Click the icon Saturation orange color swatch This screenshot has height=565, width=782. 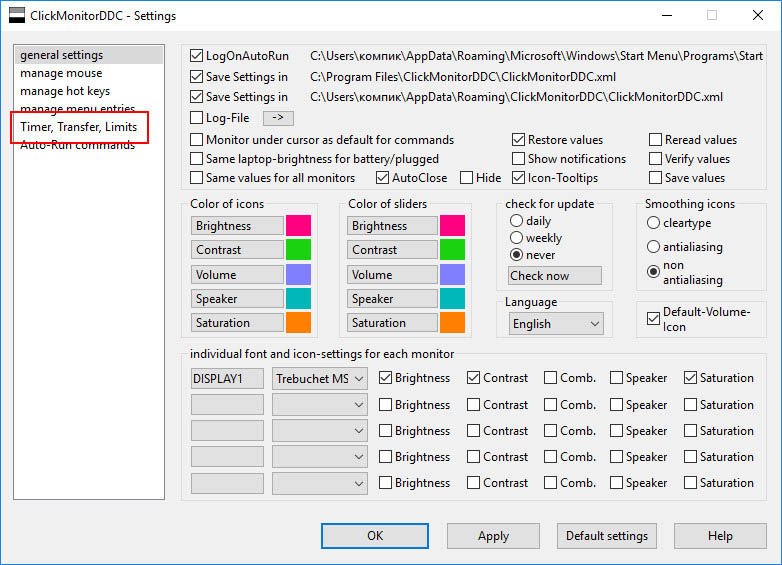point(298,323)
